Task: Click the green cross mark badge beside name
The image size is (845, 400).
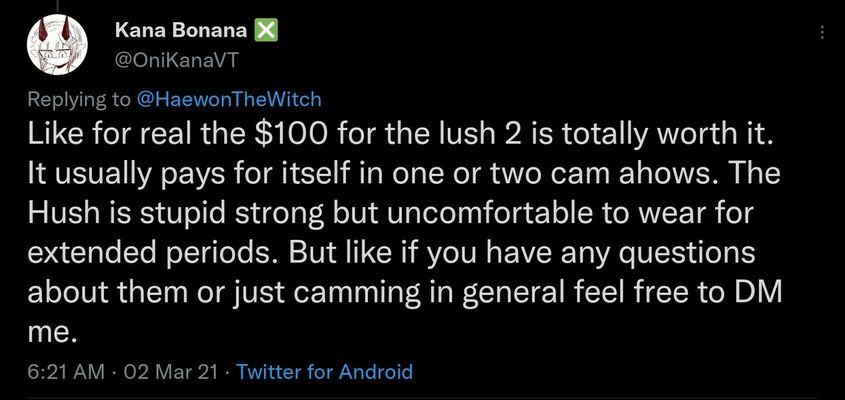Action: [265, 31]
